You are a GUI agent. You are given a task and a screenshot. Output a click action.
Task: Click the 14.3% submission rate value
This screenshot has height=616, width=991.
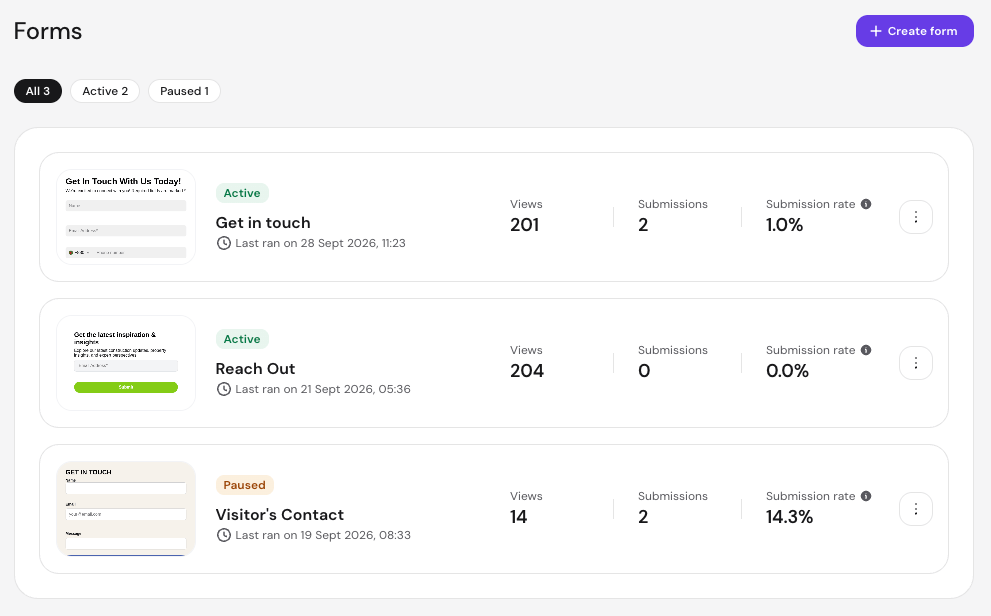pos(789,517)
